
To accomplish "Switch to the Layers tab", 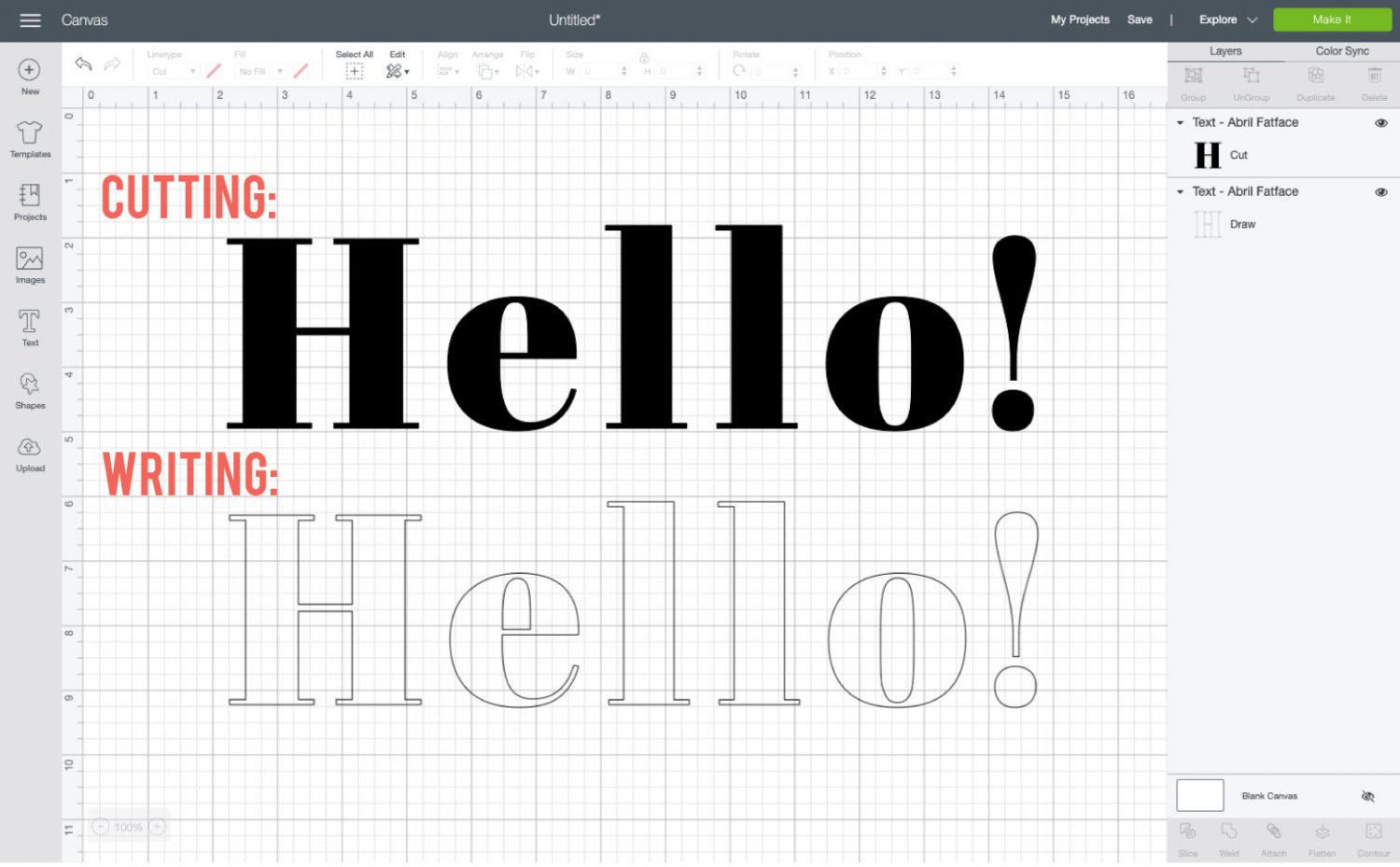I will click(1225, 51).
